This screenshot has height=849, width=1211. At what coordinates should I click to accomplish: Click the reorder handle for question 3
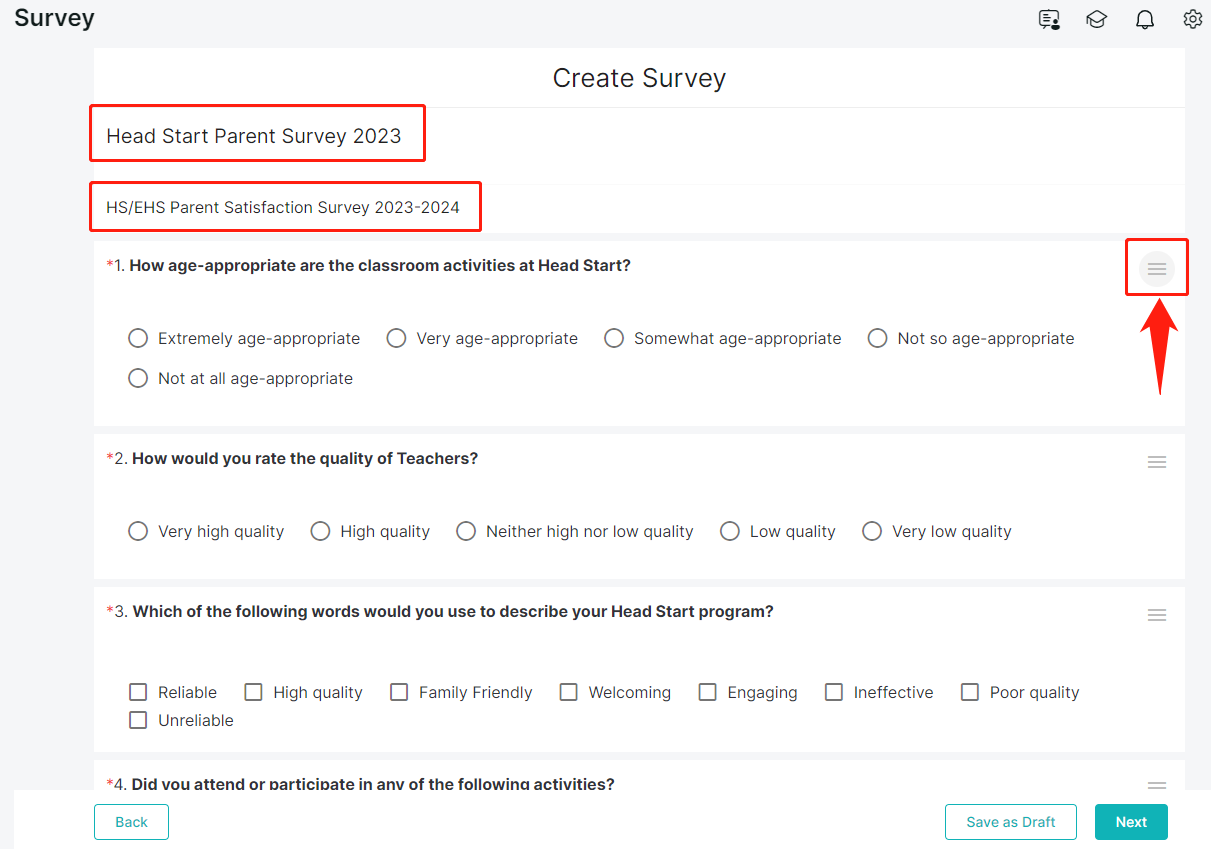click(1157, 615)
